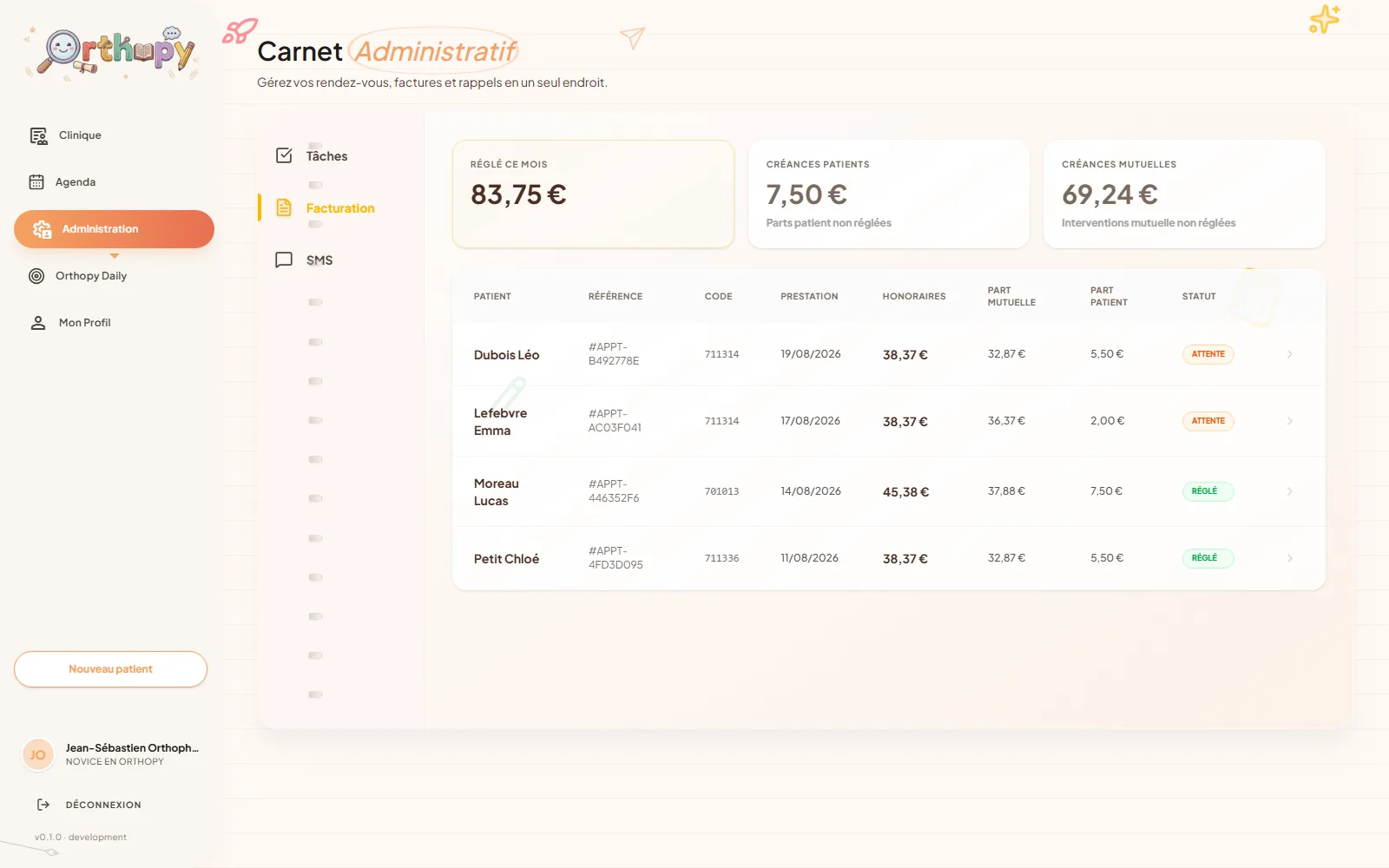Select the Administration gear icon

coord(42,229)
